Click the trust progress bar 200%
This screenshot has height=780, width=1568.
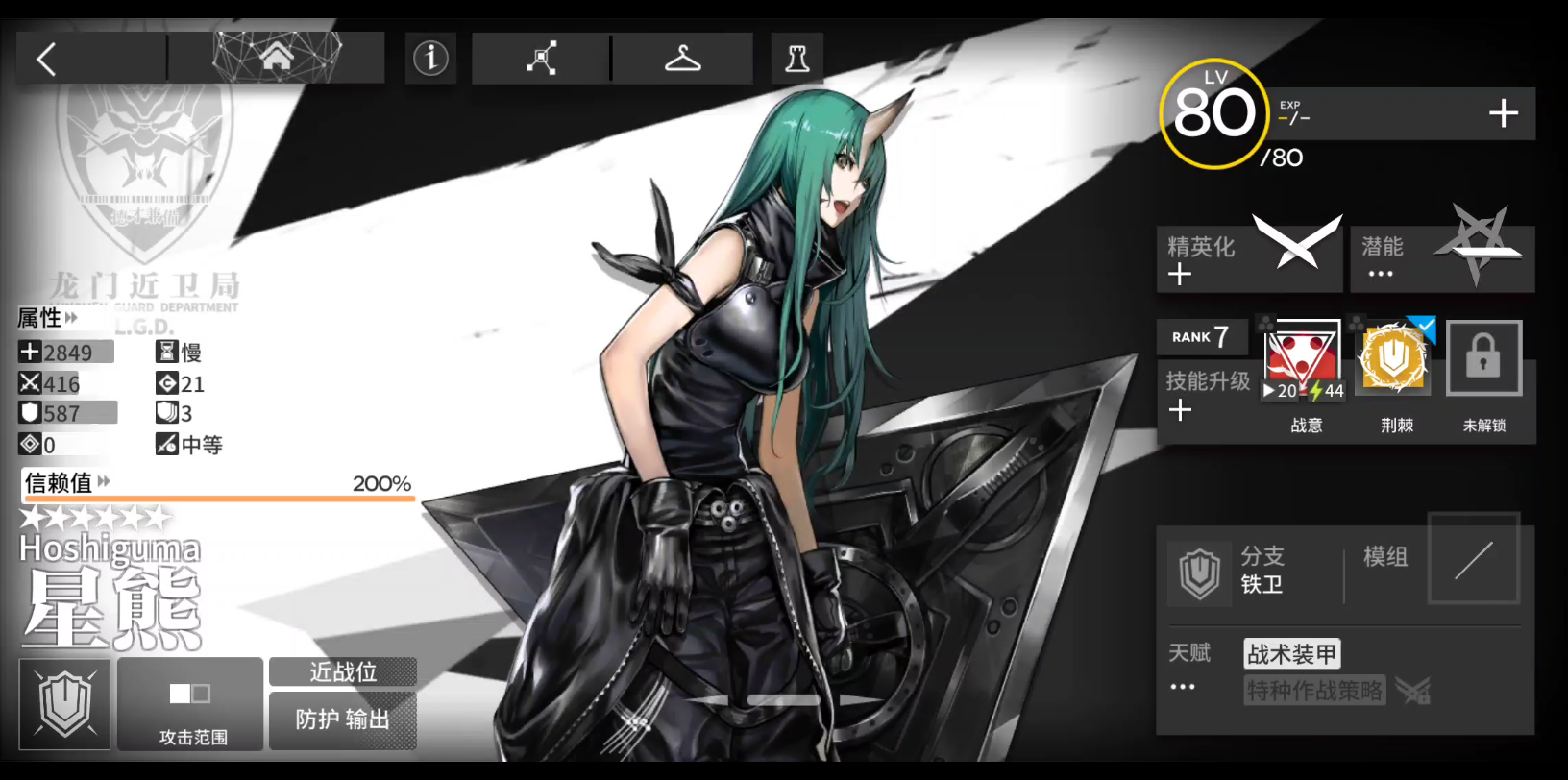[x=219, y=498]
